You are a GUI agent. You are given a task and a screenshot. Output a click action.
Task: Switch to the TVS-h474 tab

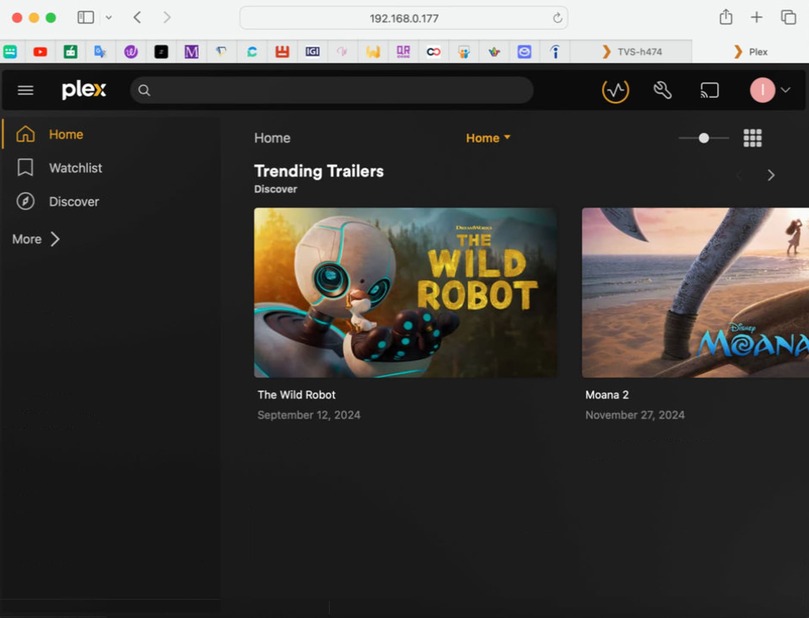(632, 52)
